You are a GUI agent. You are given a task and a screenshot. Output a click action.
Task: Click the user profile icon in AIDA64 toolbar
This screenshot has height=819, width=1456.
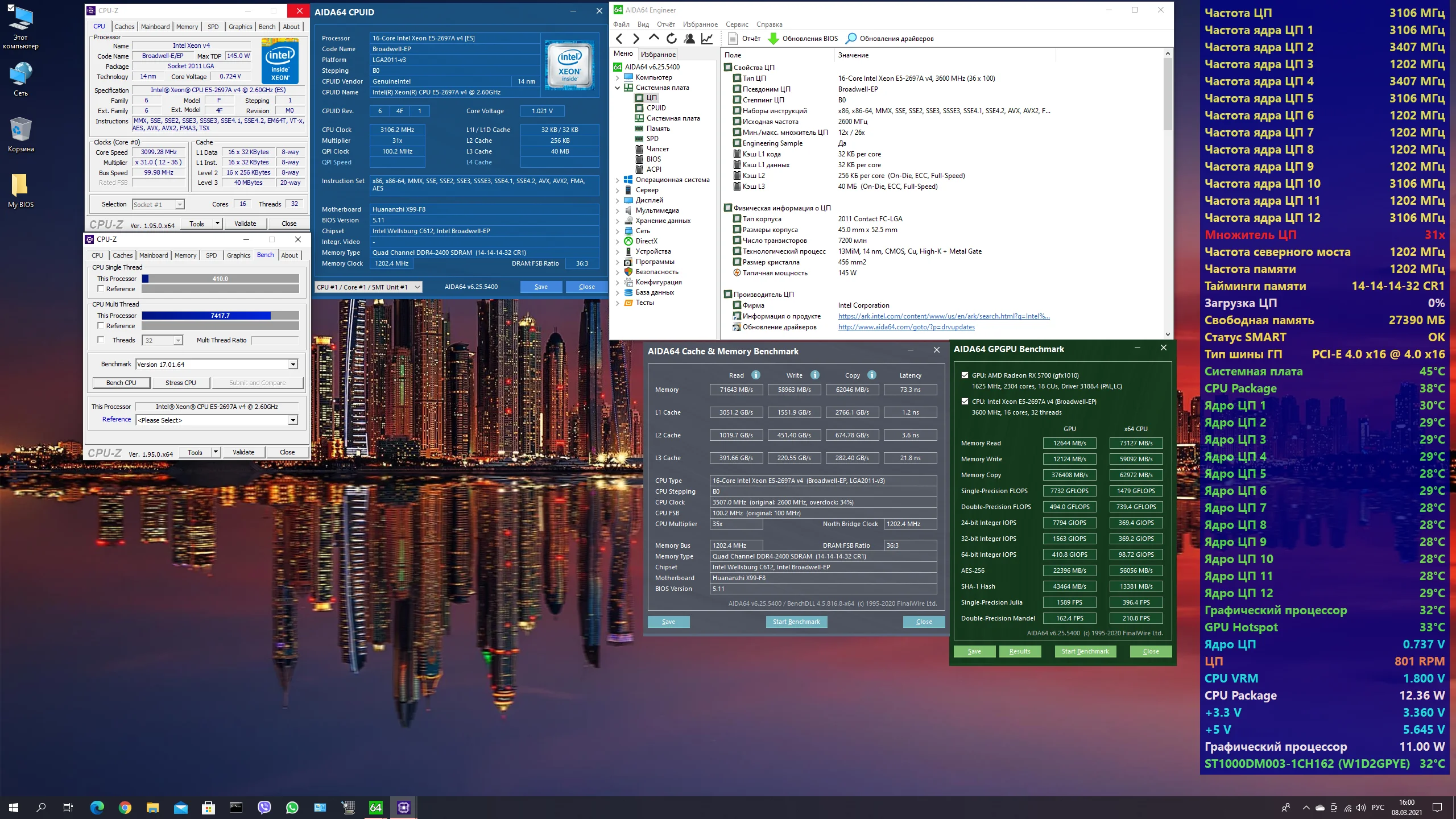(x=689, y=39)
